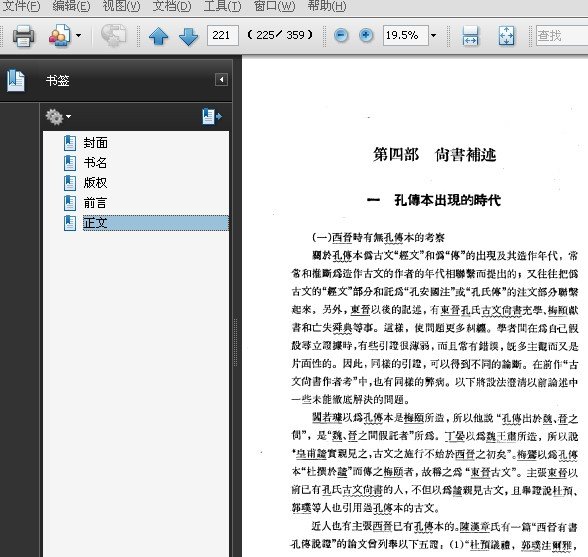Click the bookmark icon beside 封面
Viewport: 588px width, 557px height.
[70, 143]
